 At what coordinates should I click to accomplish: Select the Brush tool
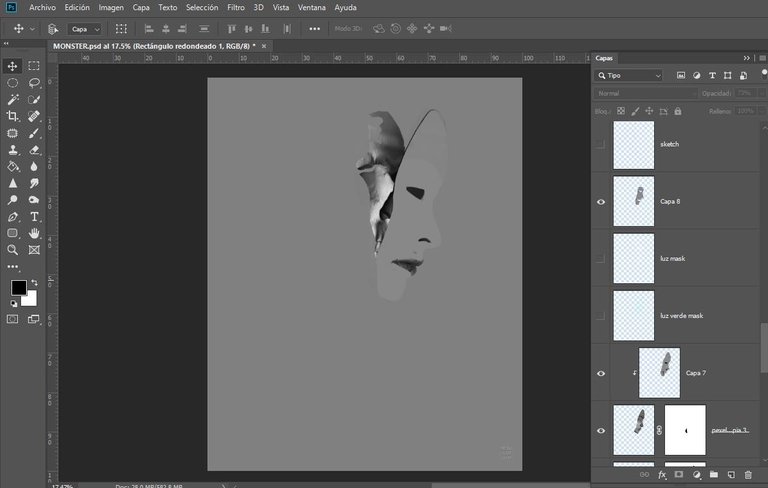pos(34,133)
